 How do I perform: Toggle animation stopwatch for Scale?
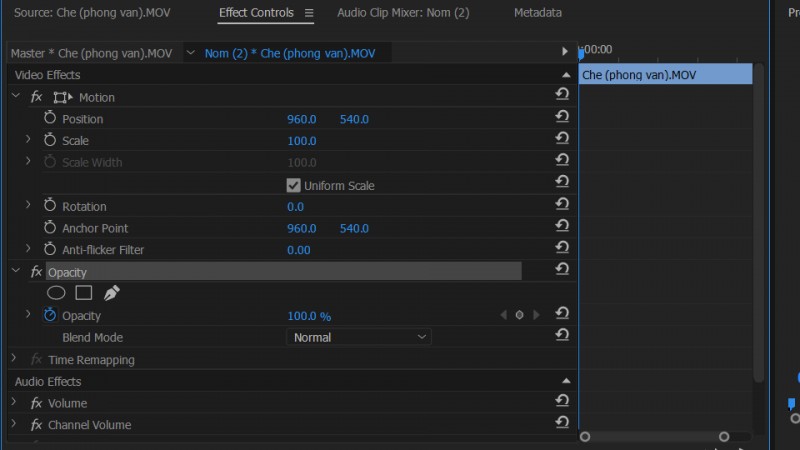point(49,140)
